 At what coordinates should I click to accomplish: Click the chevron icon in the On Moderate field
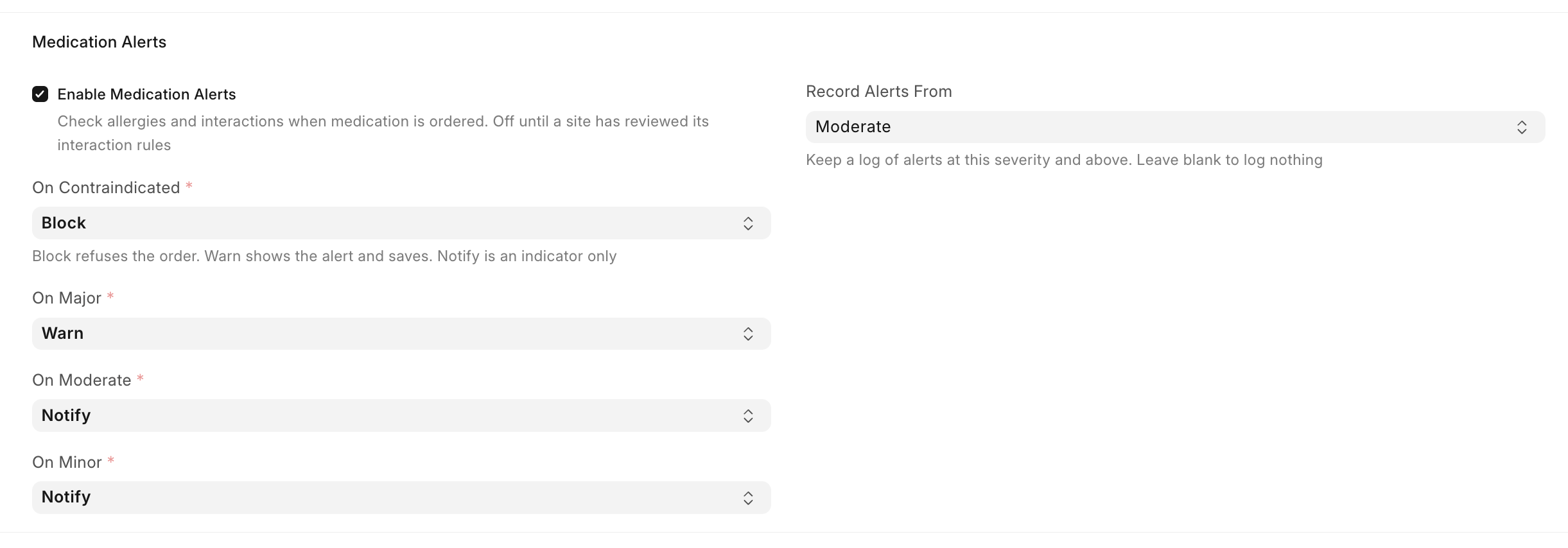pyautogui.click(x=748, y=416)
